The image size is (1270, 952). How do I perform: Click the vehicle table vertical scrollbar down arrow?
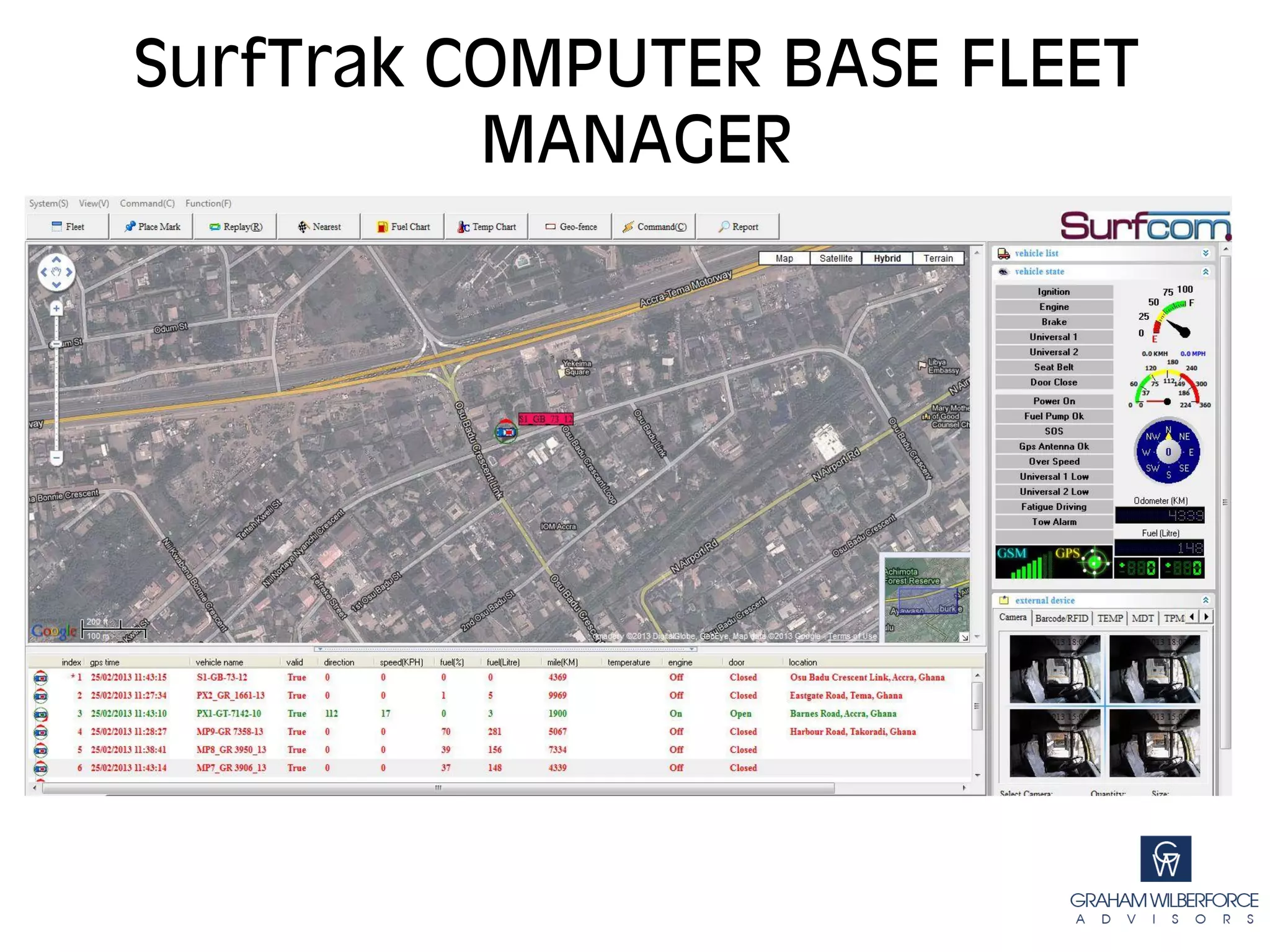point(977,775)
